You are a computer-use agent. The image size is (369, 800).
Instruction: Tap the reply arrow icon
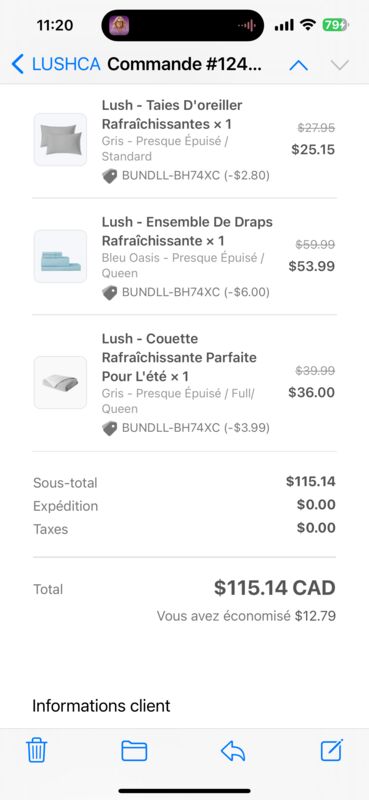point(233,751)
